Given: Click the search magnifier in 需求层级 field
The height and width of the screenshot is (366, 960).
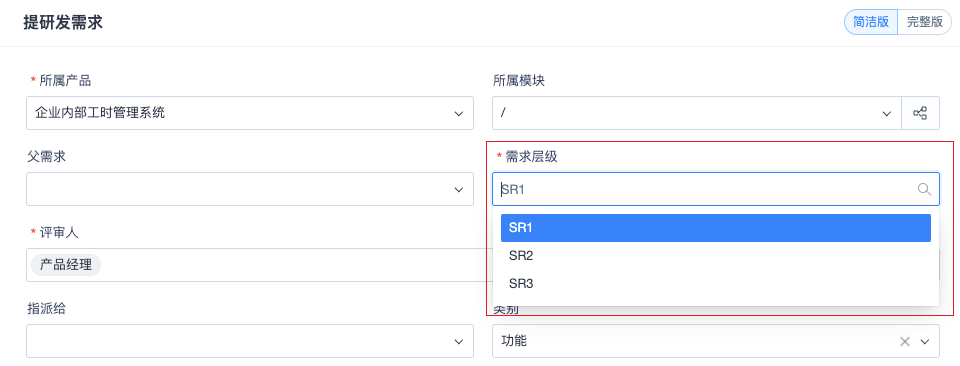Looking at the screenshot, I should click(x=924, y=189).
